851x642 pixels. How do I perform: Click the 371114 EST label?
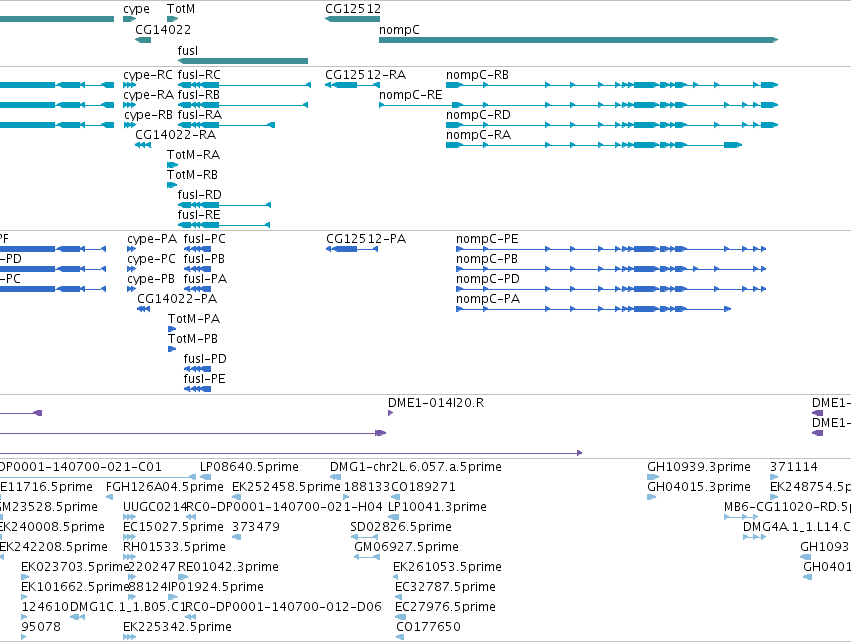point(793,467)
